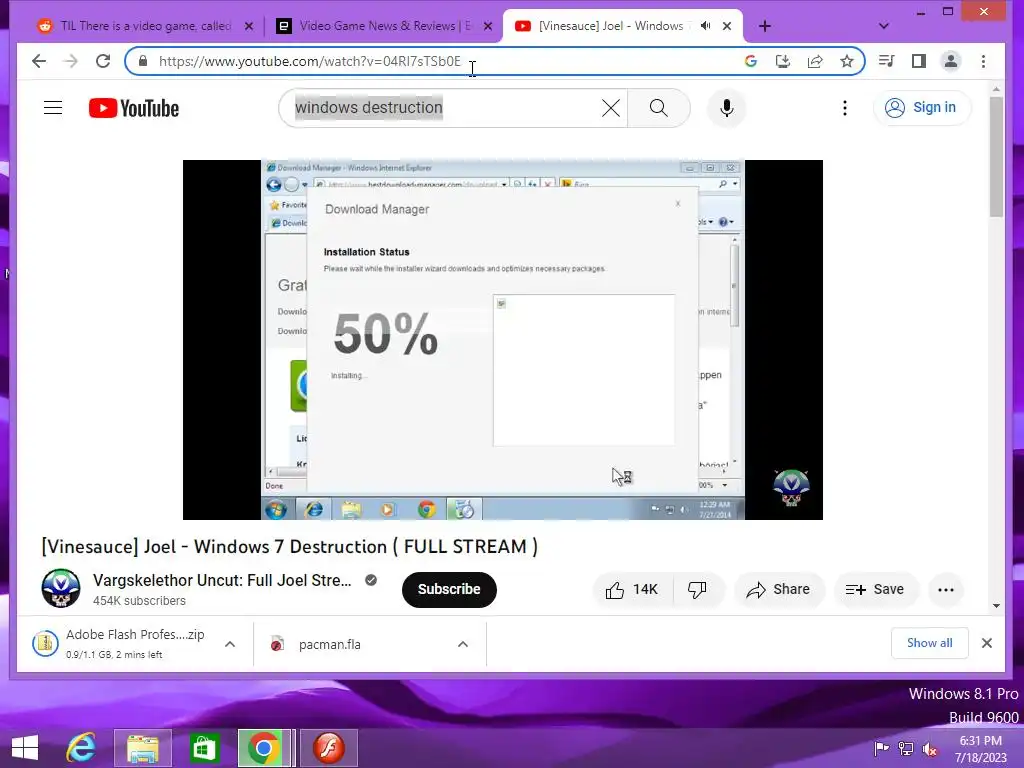Share this page via address bar icon

point(815,61)
